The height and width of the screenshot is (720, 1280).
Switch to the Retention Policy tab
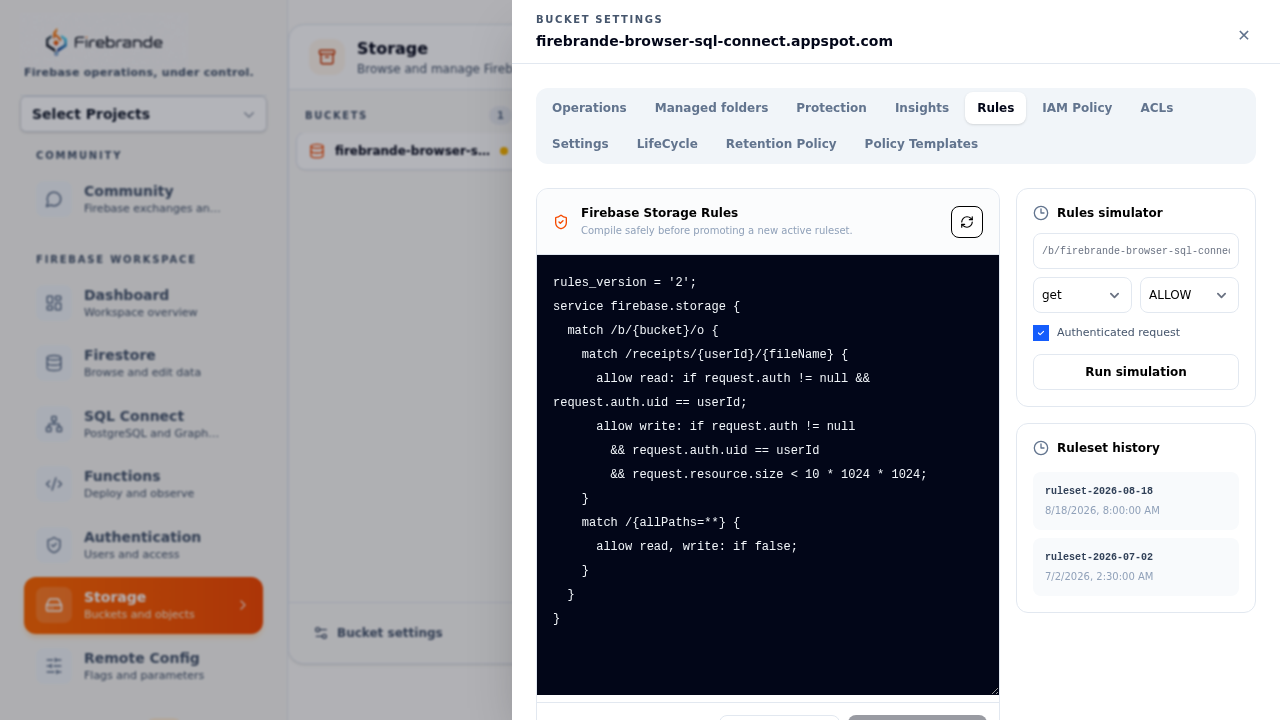(x=781, y=144)
